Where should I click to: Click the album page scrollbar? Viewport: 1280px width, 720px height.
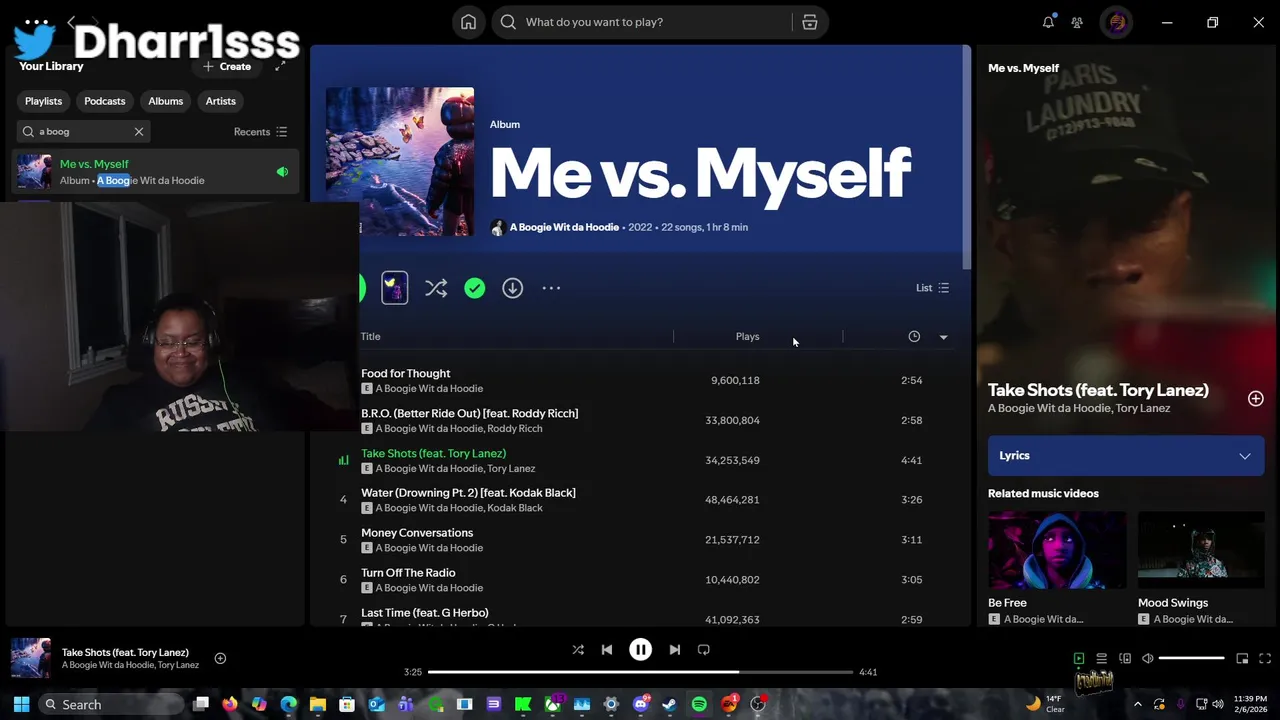[x=966, y=158]
